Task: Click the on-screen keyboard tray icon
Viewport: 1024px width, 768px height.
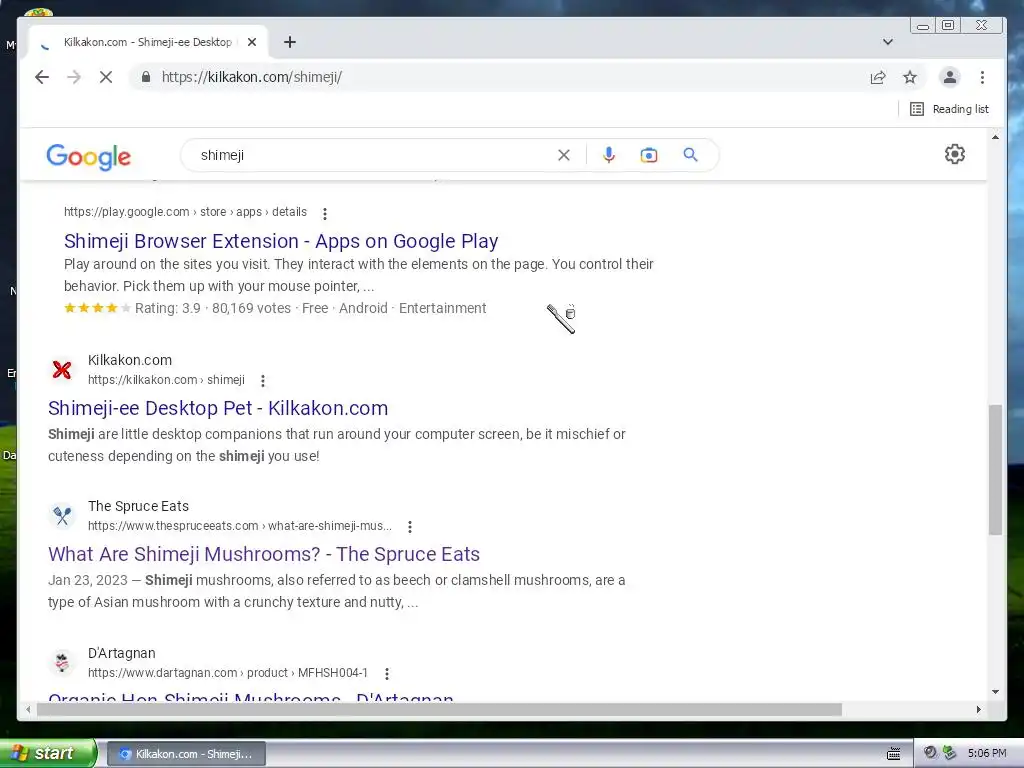Action: click(x=893, y=754)
